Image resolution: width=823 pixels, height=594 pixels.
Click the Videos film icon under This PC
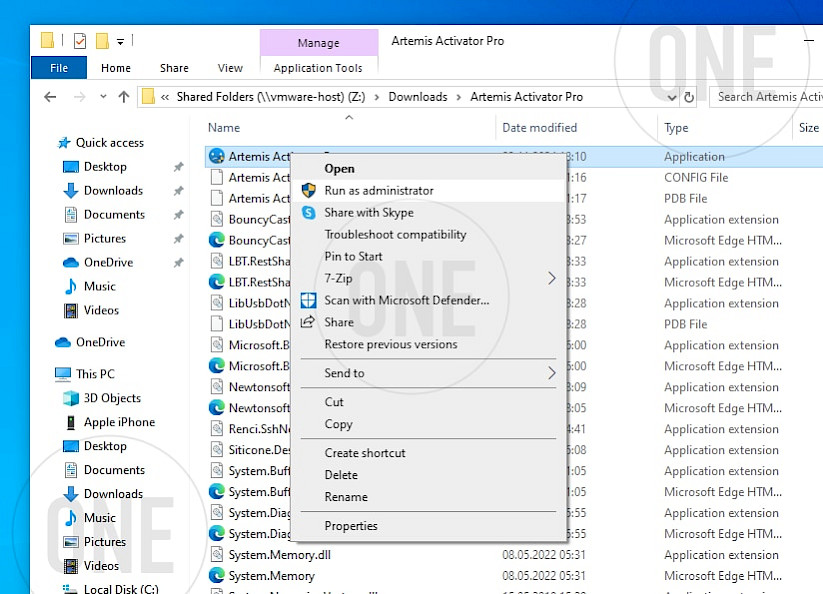pos(70,566)
